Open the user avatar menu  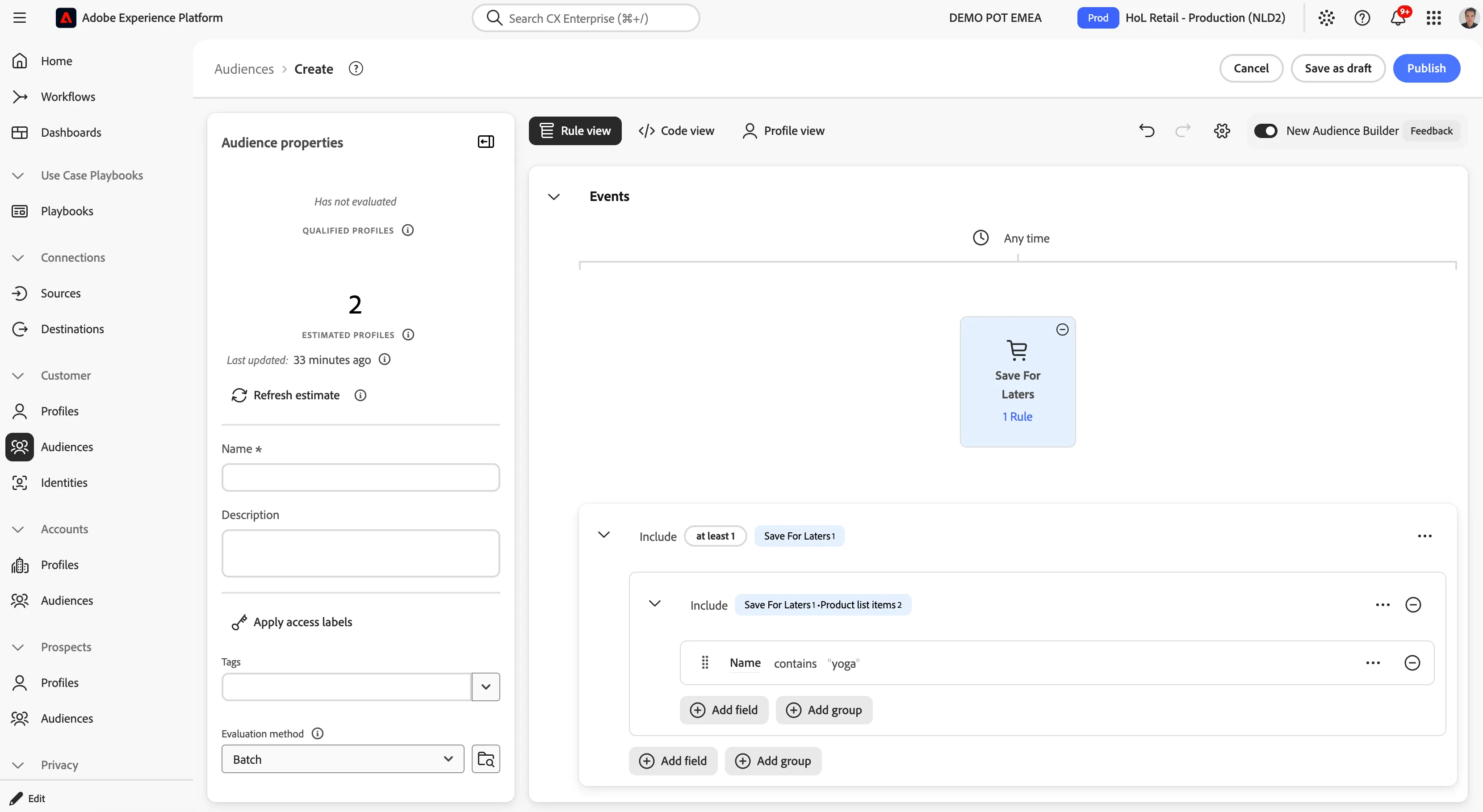click(x=1469, y=18)
